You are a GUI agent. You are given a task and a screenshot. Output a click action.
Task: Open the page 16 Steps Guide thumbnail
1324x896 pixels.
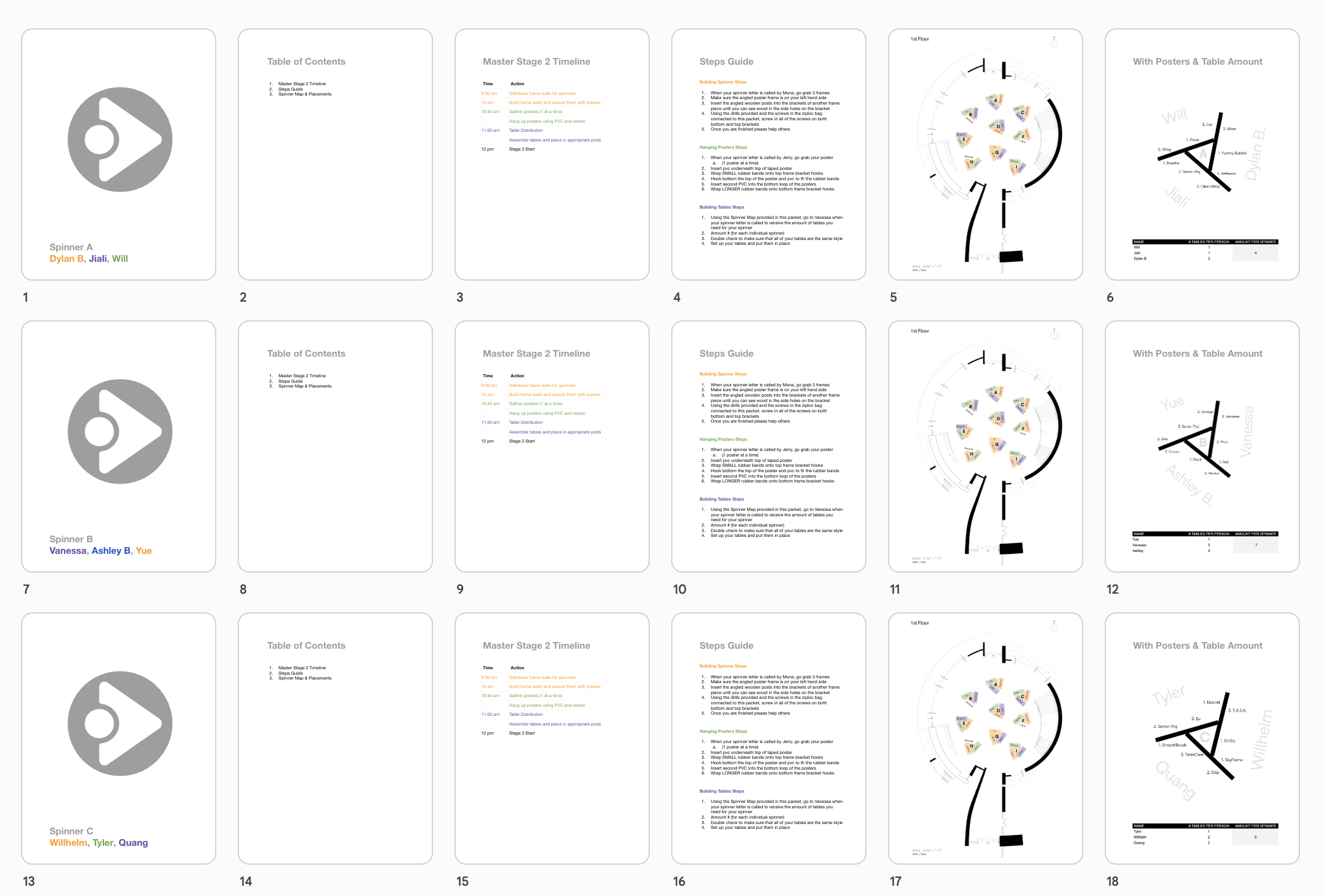[768, 738]
